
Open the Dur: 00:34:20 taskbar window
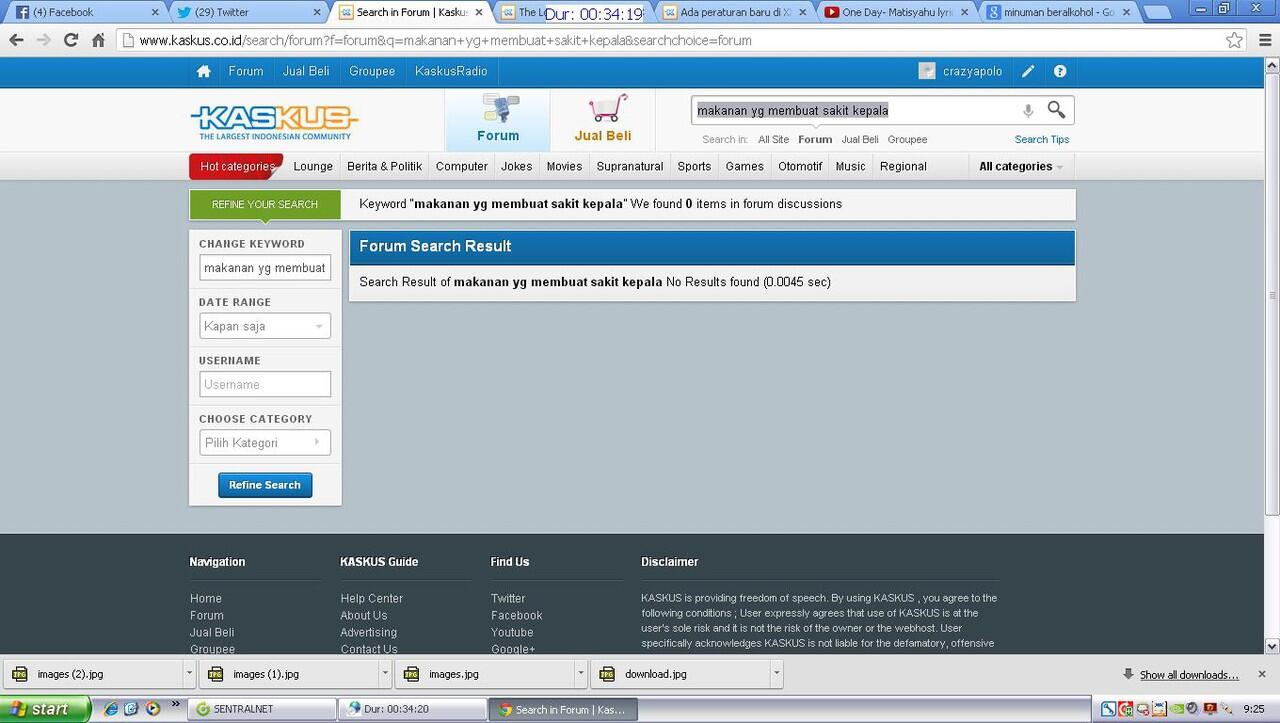pyautogui.click(x=412, y=709)
